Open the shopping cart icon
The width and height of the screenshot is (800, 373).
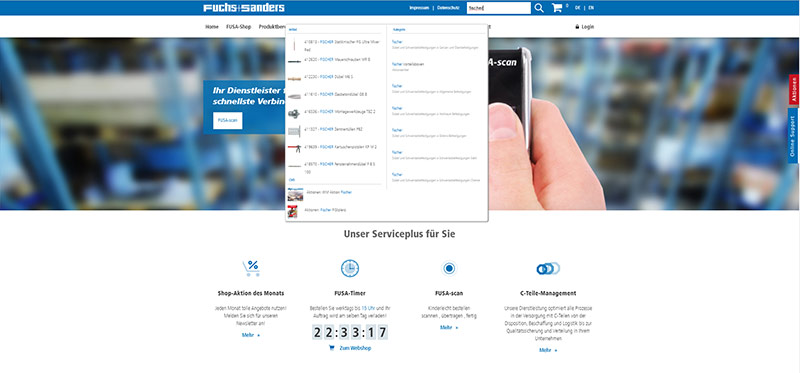(x=557, y=8)
